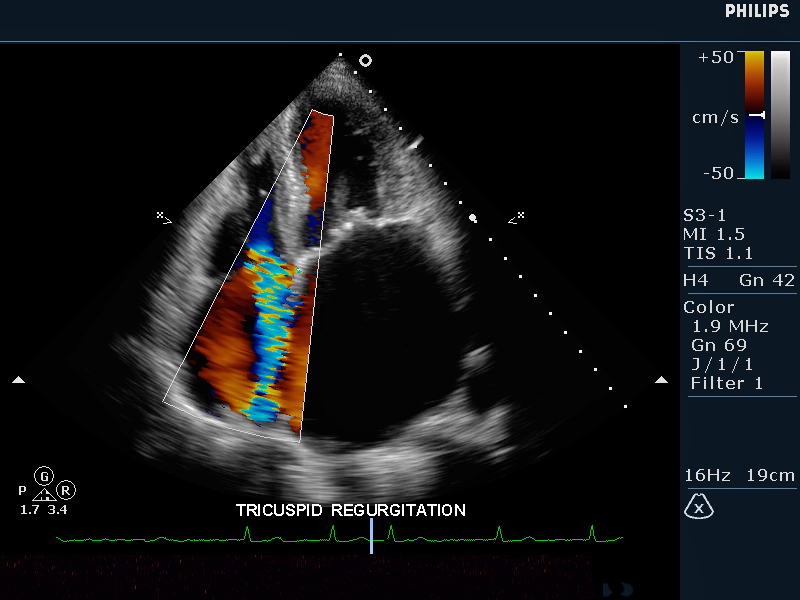Click the +50 velocity value
The height and width of the screenshot is (600, 800).
(716, 57)
